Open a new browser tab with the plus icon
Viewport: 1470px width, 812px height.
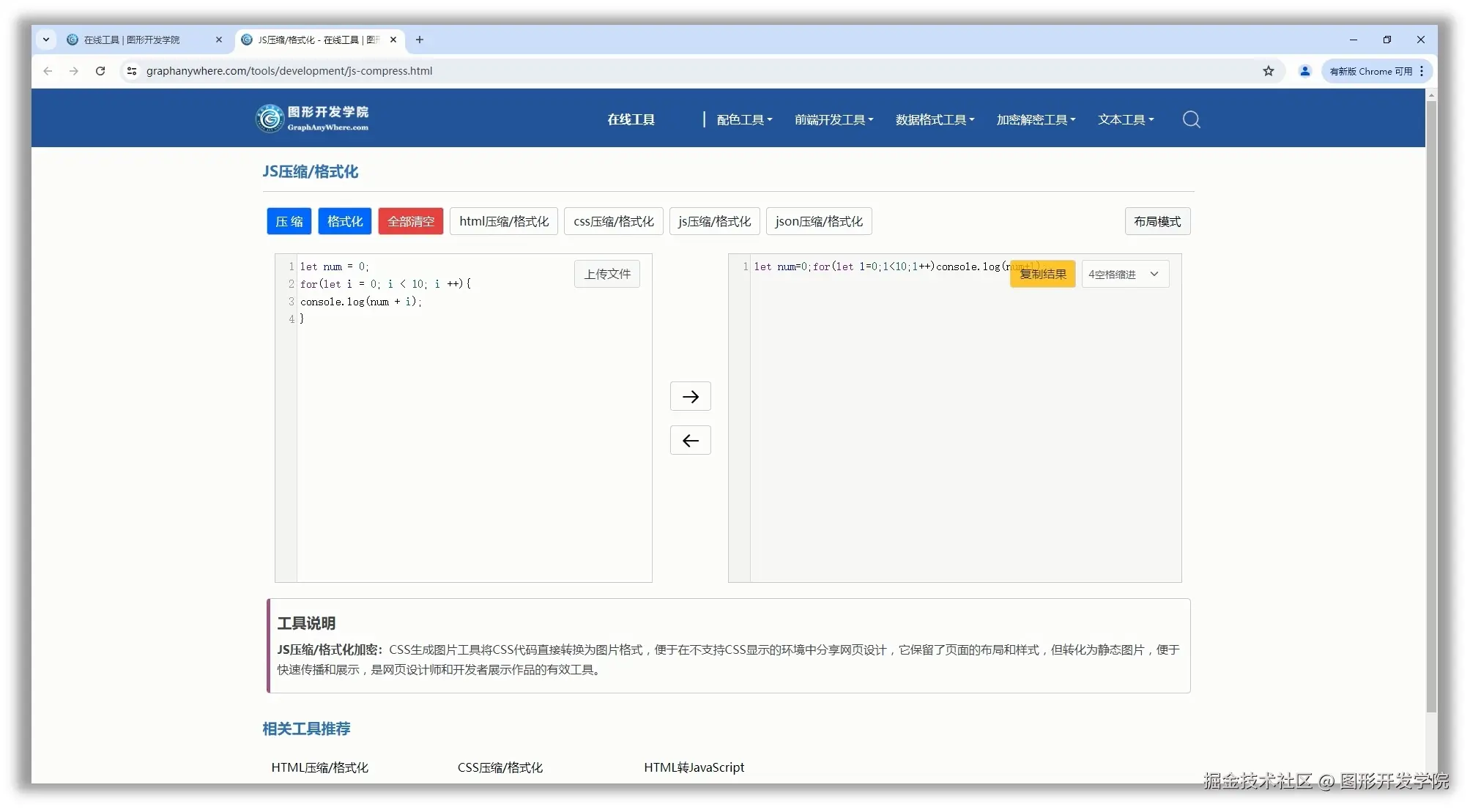(x=420, y=40)
